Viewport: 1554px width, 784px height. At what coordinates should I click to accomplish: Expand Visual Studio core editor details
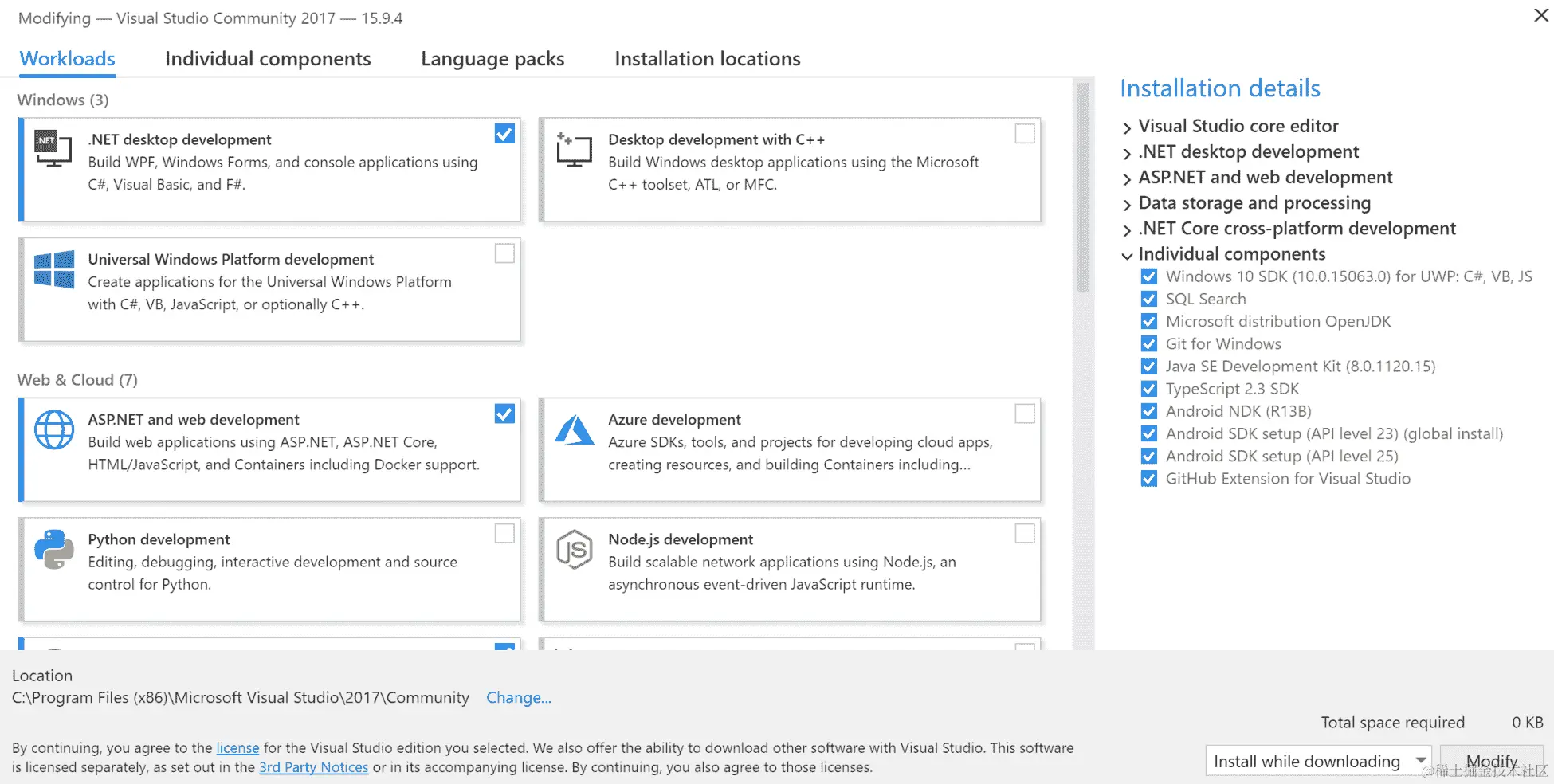1127,127
